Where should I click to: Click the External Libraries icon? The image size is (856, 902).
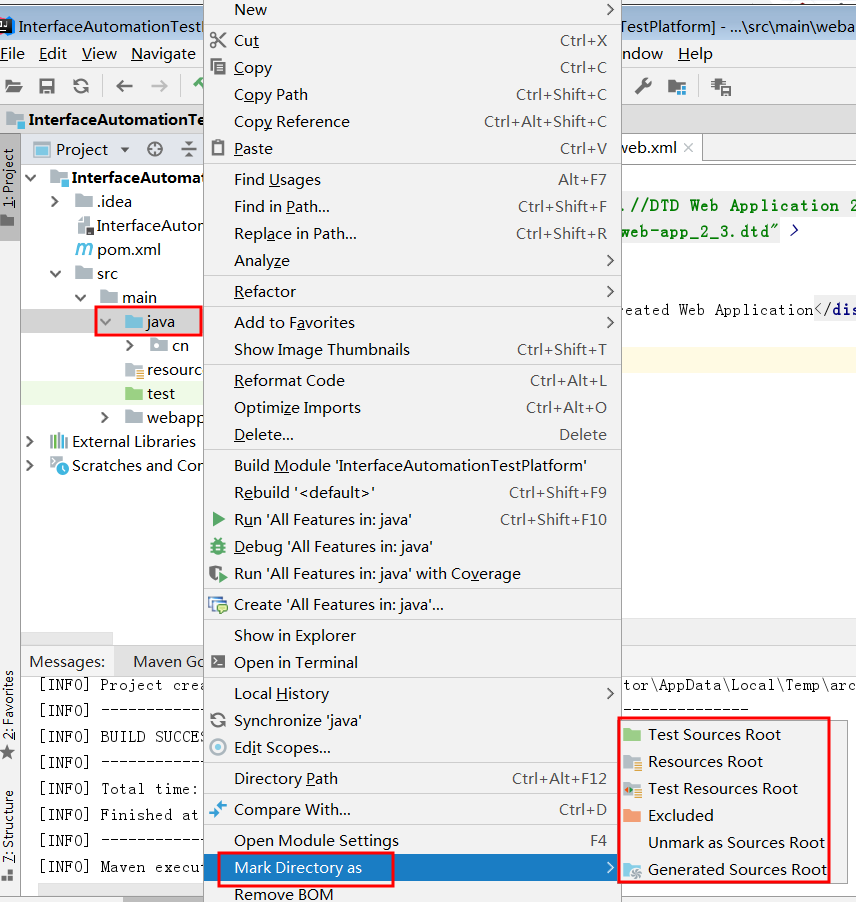[59, 441]
